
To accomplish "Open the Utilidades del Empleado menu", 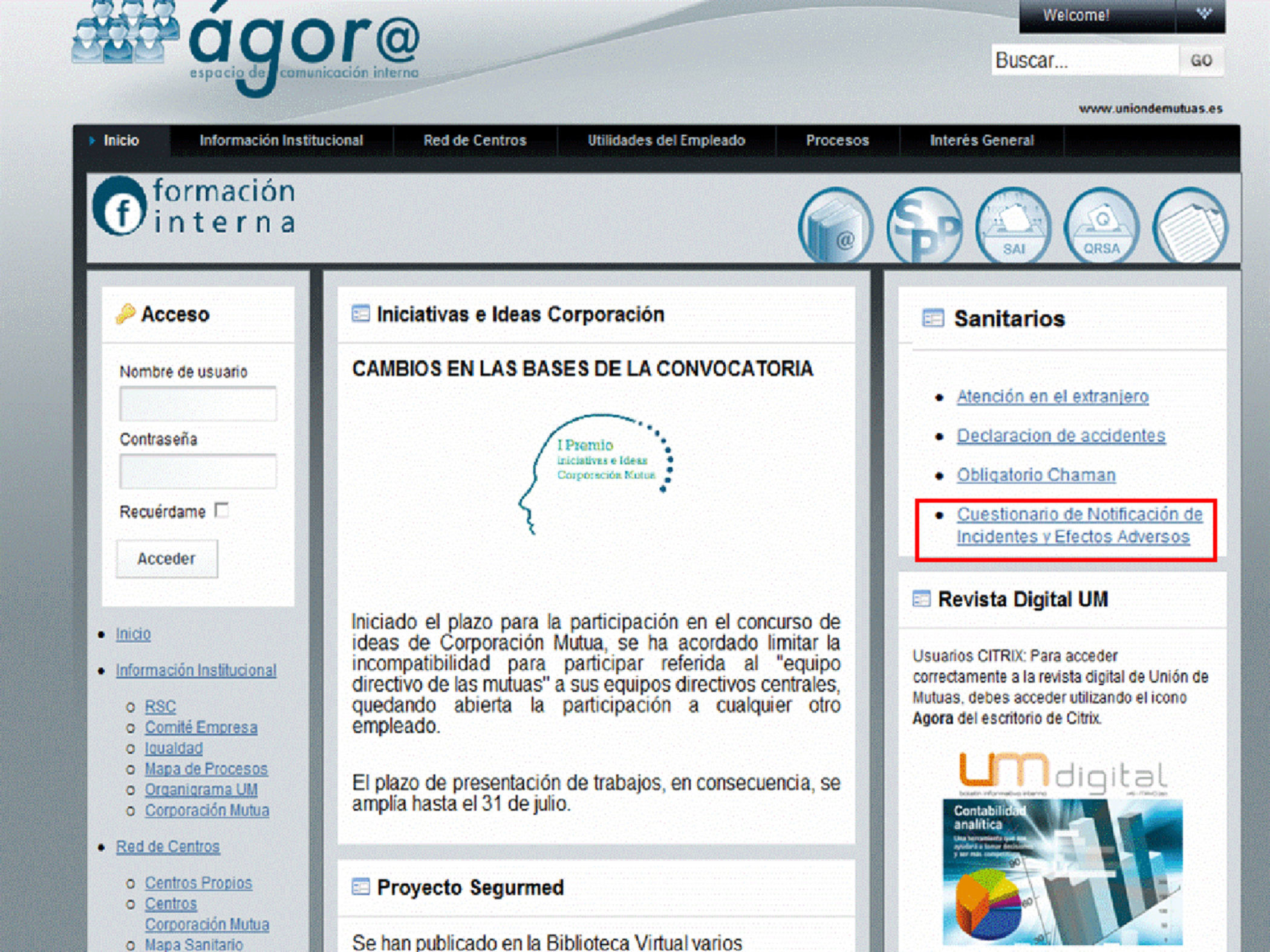I will click(x=666, y=140).
